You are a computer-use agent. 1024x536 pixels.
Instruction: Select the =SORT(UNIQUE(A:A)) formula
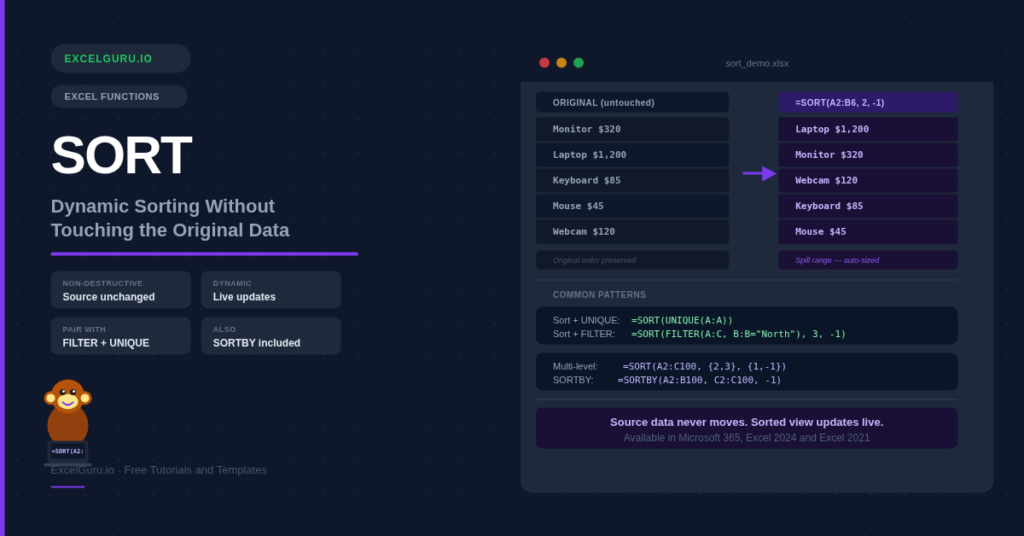pos(682,321)
